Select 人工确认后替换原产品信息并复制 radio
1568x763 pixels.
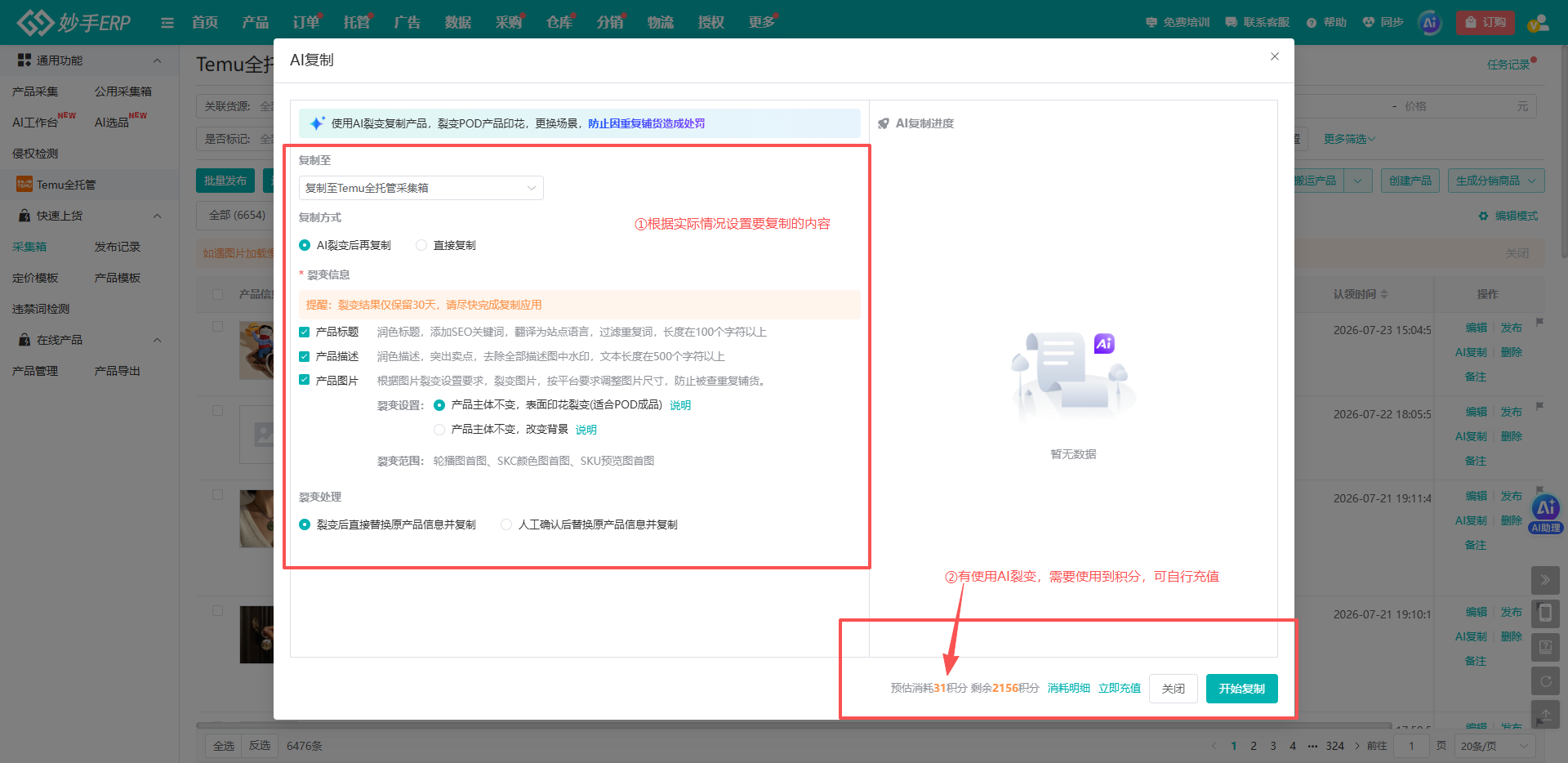(x=506, y=524)
